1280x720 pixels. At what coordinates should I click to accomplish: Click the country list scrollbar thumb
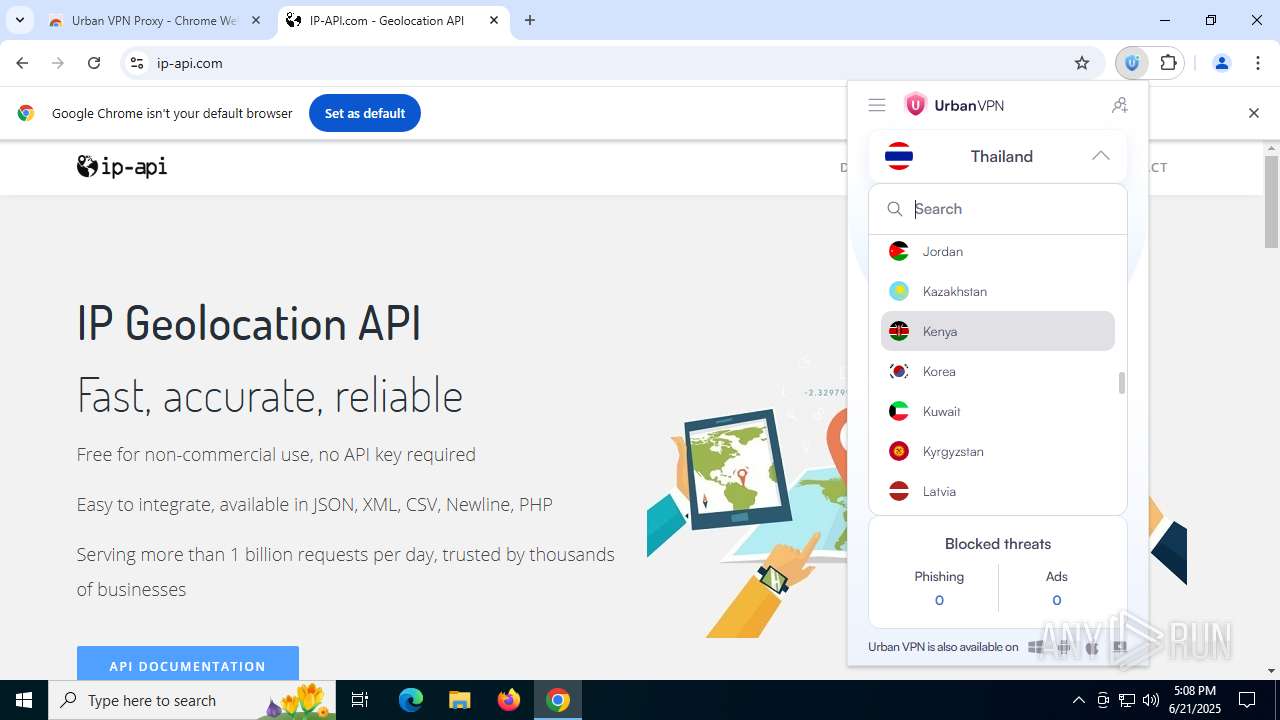pyautogui.click(x=1121, y=382)
